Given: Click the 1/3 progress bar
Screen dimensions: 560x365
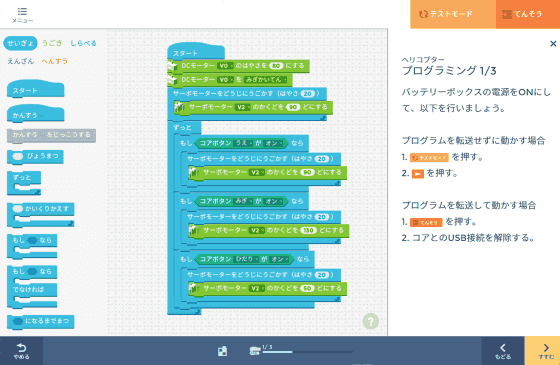Looking at the screenshot, I should (308, 352).
